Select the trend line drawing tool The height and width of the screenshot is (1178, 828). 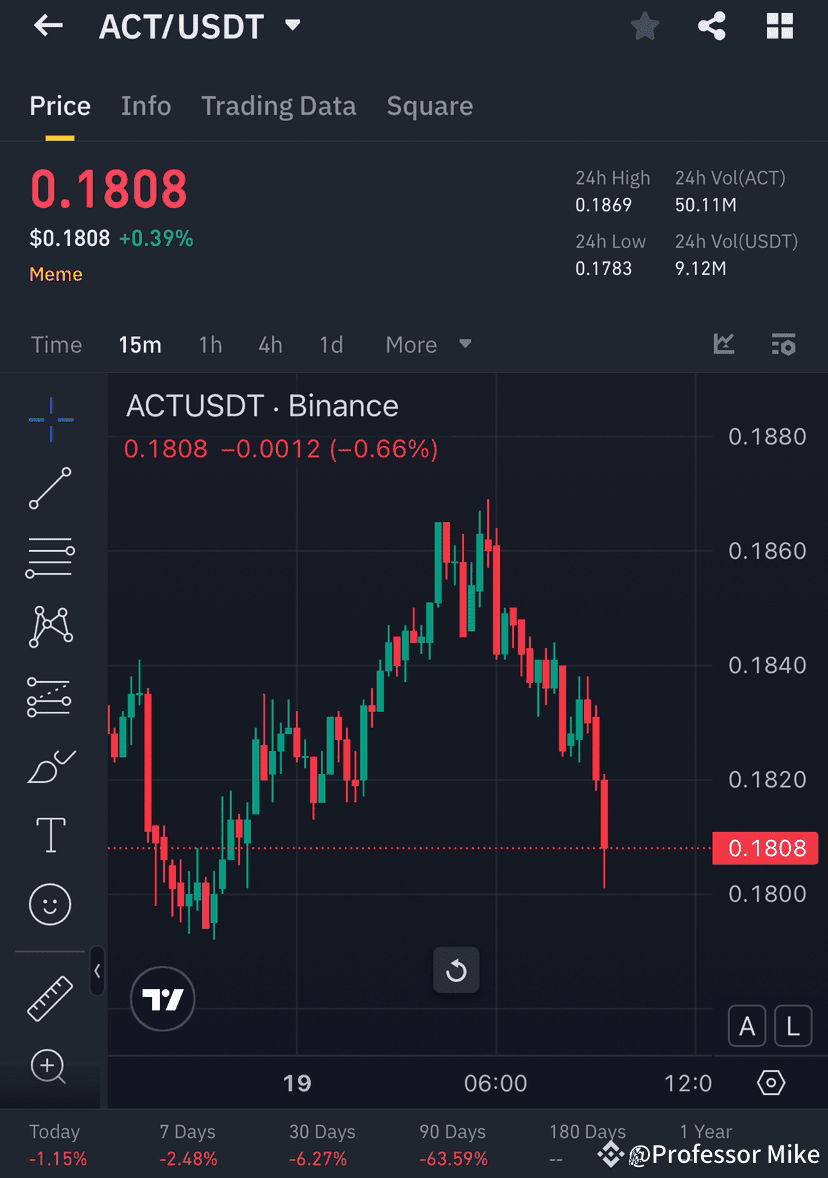(49, 489)
